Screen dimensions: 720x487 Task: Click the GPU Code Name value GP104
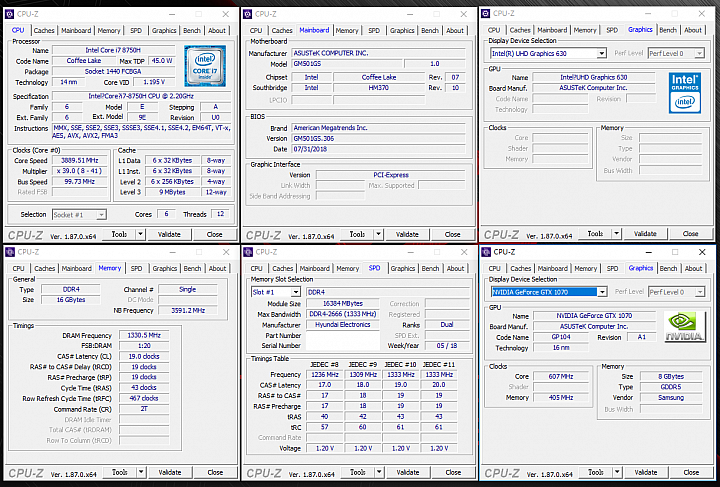(561, 337)
